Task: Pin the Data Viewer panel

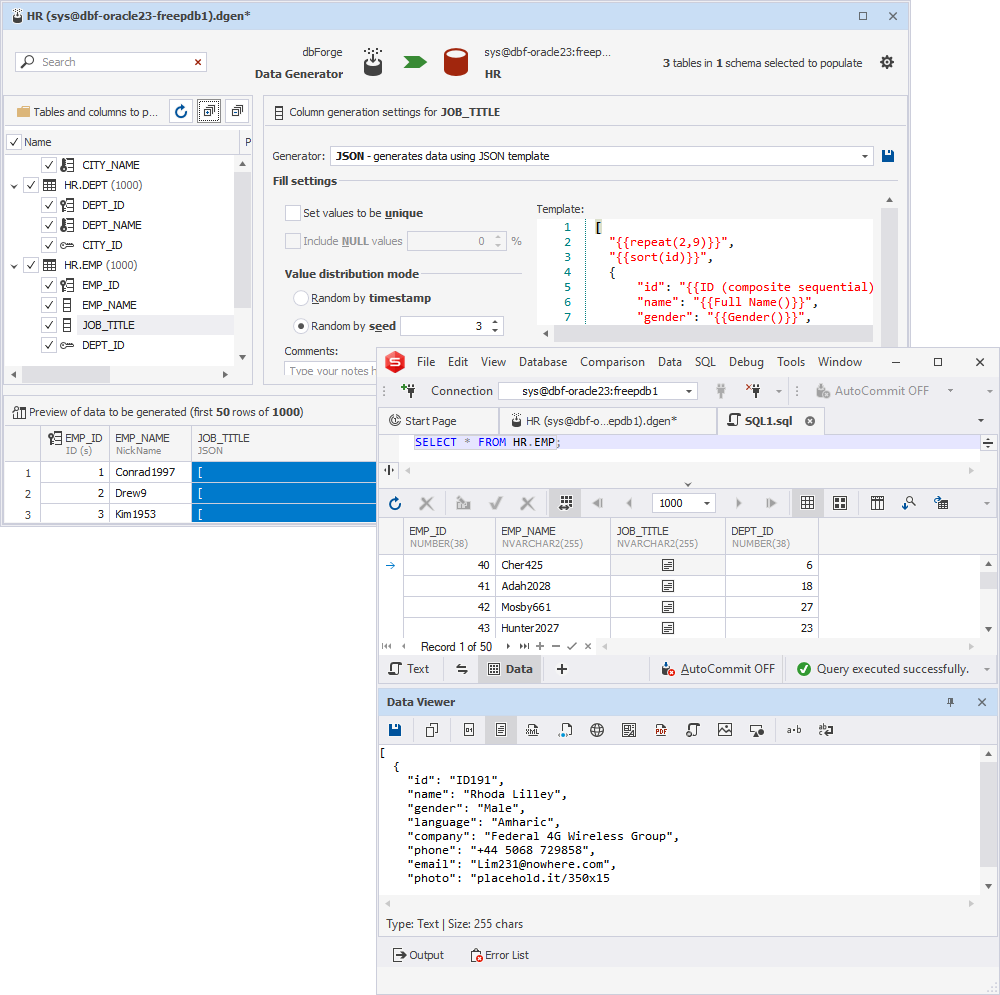Action: coord(950,702)
